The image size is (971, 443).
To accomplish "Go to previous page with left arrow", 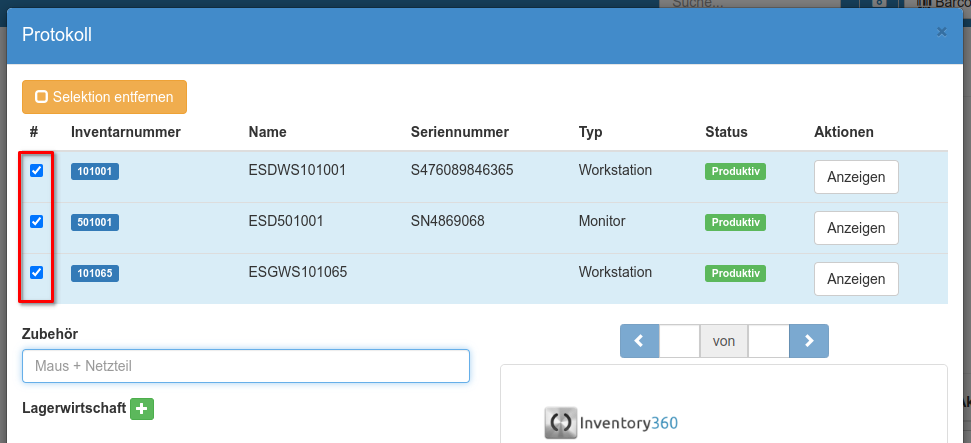I will [639, 341].
